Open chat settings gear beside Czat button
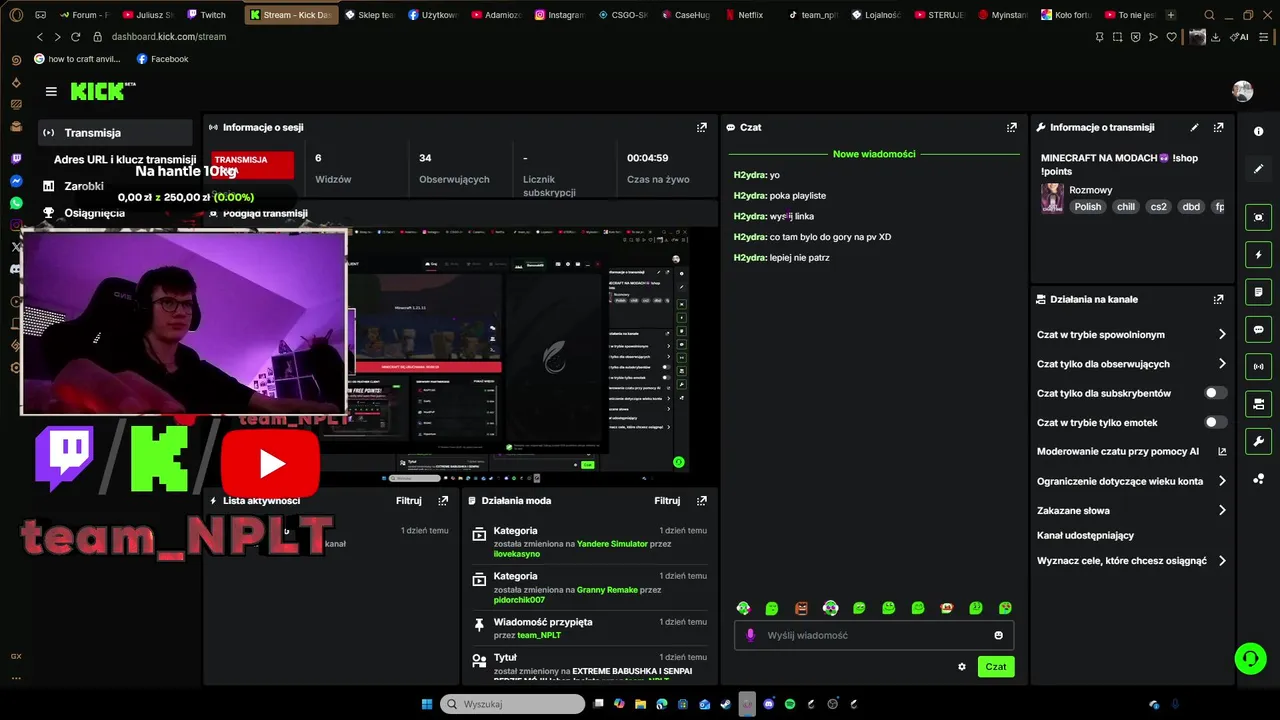The image size is (1280, 720). pyautogui.click(x=962, y=667)
